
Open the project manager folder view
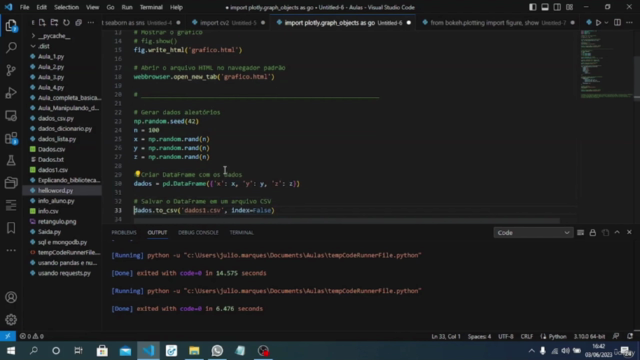(11, 182)
